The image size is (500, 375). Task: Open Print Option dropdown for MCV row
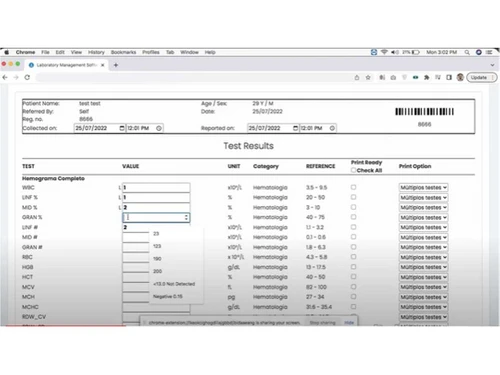(x=423, y=287)
